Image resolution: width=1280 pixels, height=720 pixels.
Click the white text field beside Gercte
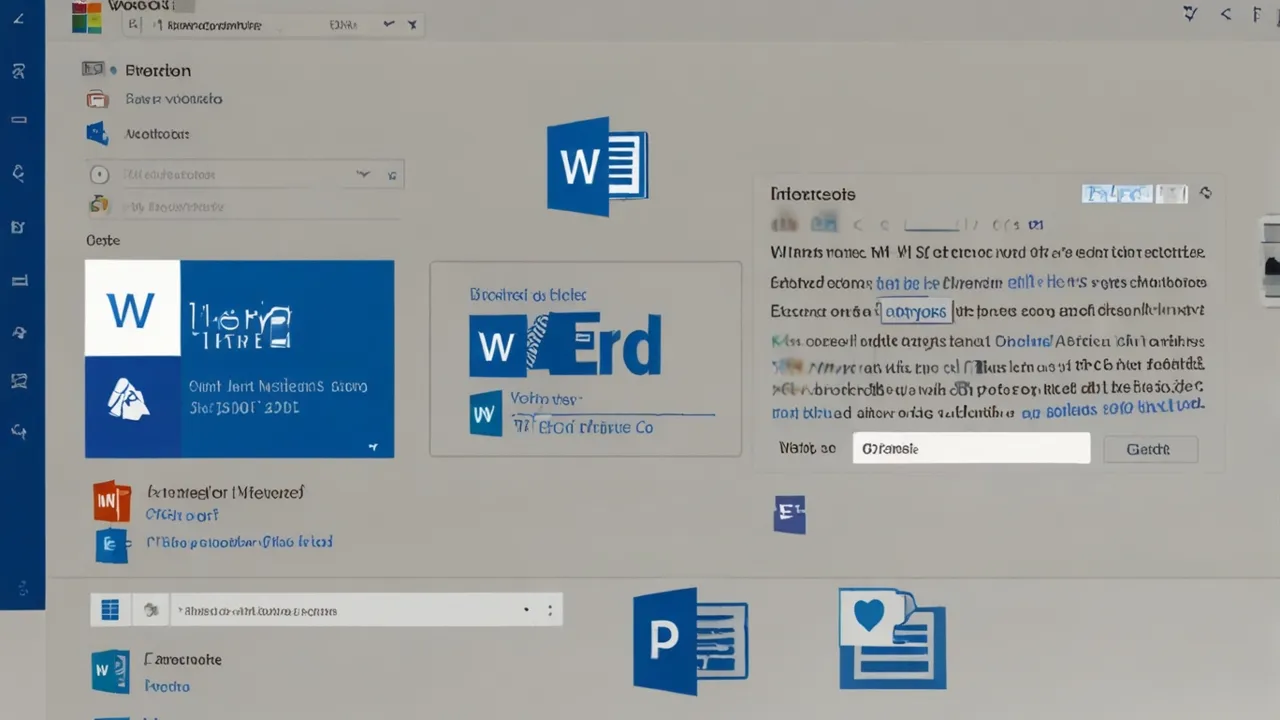click(x=970, y=449)
